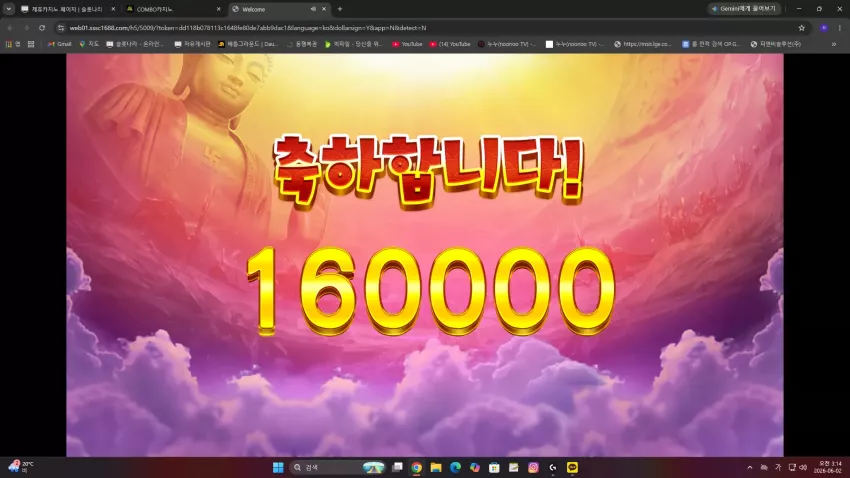Focus the address bar URL field

click(x=428, y=28)
